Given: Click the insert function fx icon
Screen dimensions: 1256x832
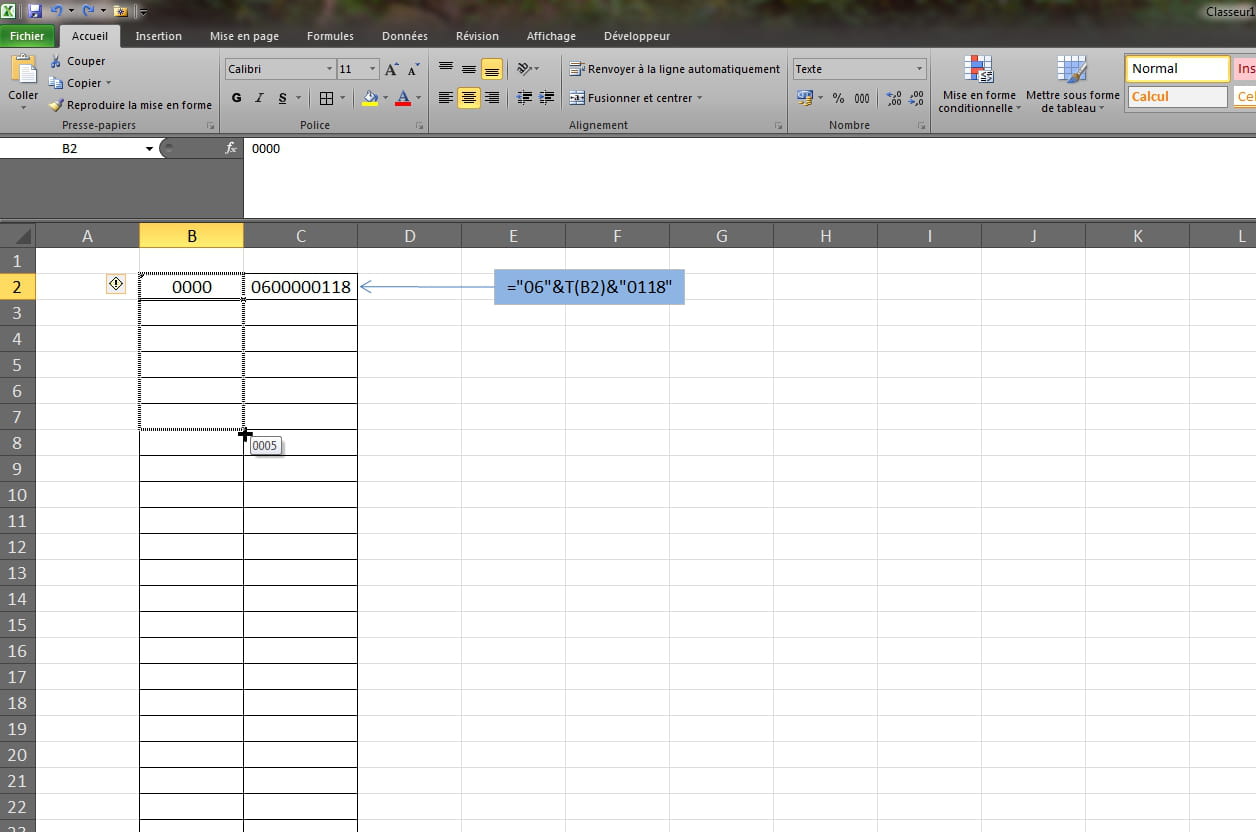Looking at the screenshot, I should click(x=231, y=148).
